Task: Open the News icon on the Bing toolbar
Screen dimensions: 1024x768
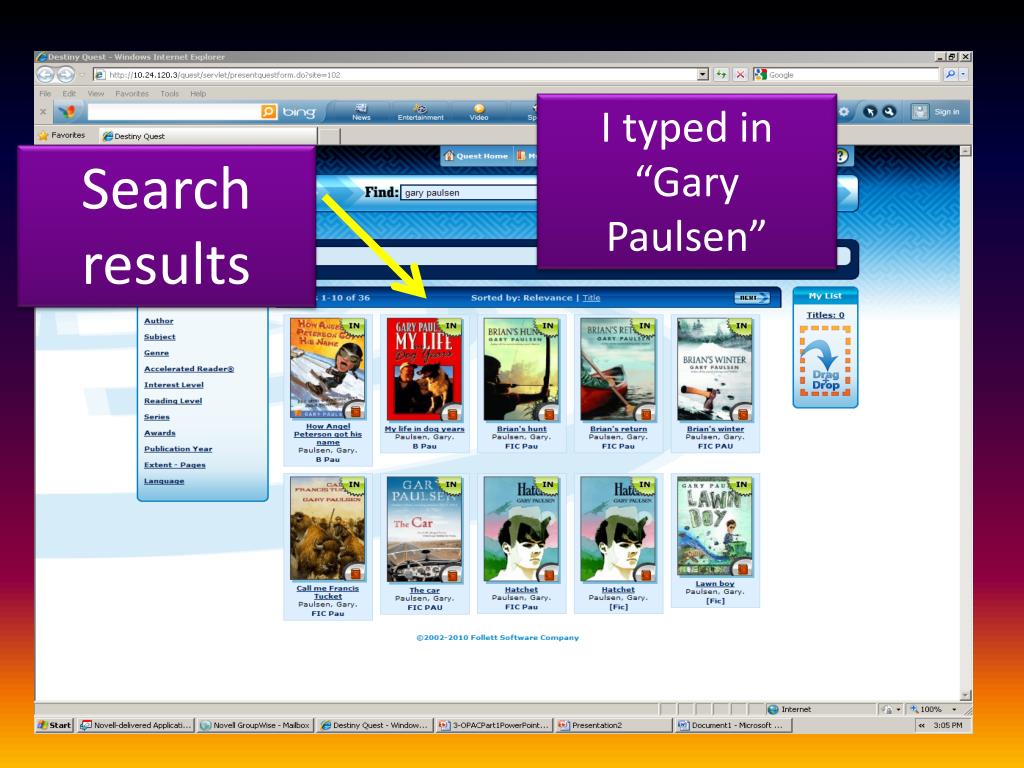Action: click(361, 112)
